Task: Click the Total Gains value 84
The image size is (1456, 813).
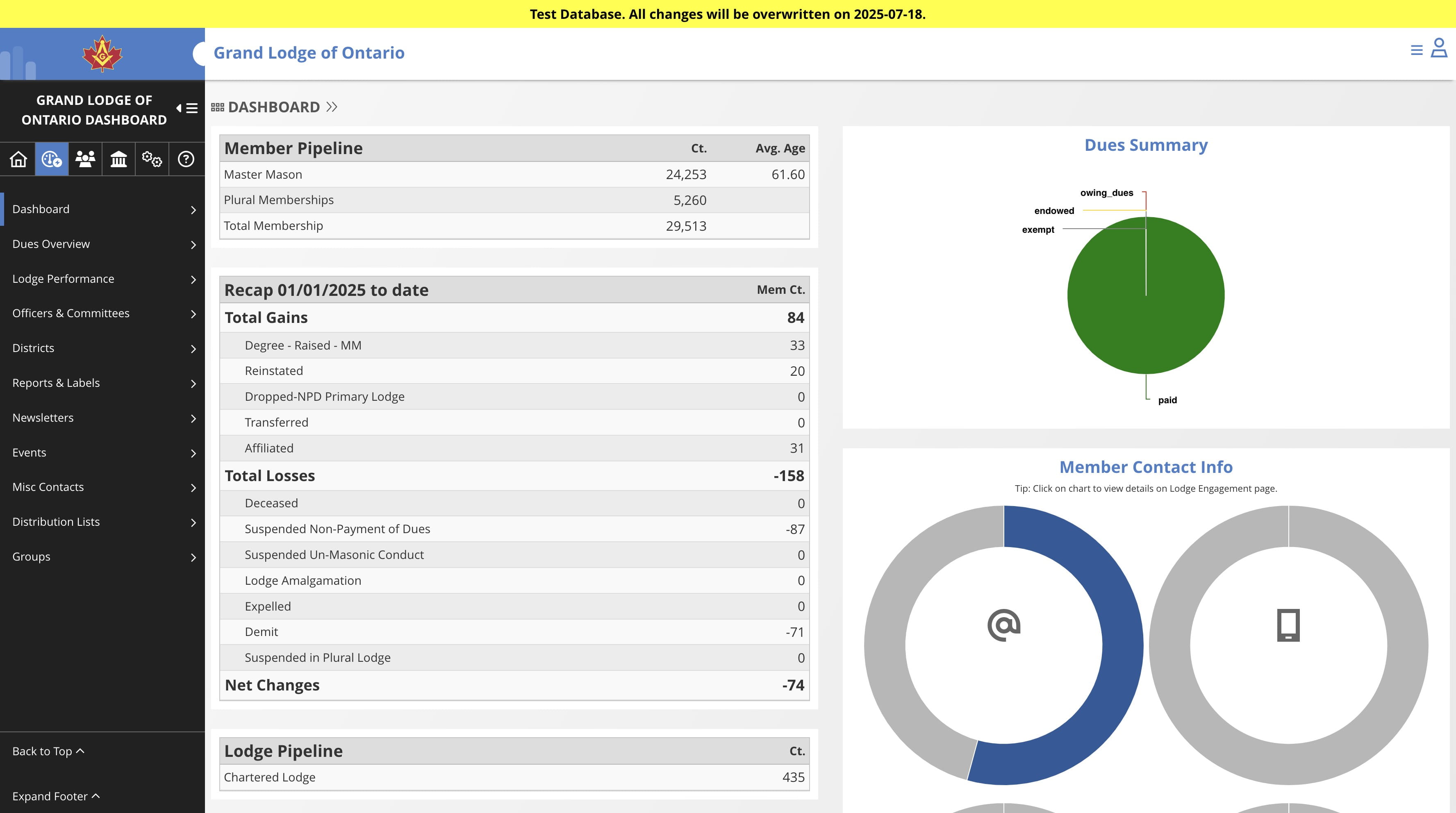Action: click(795, 318)
